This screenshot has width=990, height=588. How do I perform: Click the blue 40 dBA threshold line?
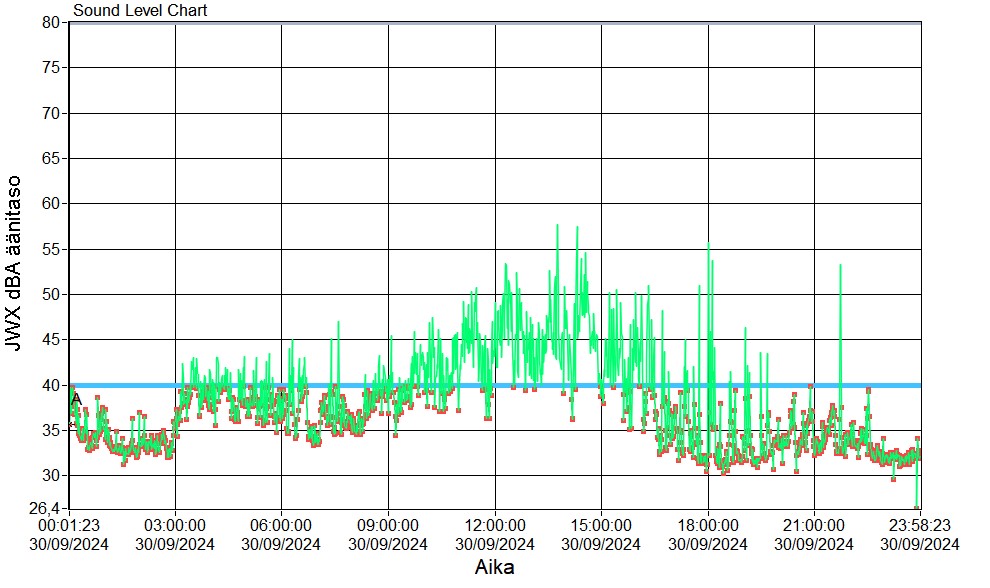click(495, 385)
